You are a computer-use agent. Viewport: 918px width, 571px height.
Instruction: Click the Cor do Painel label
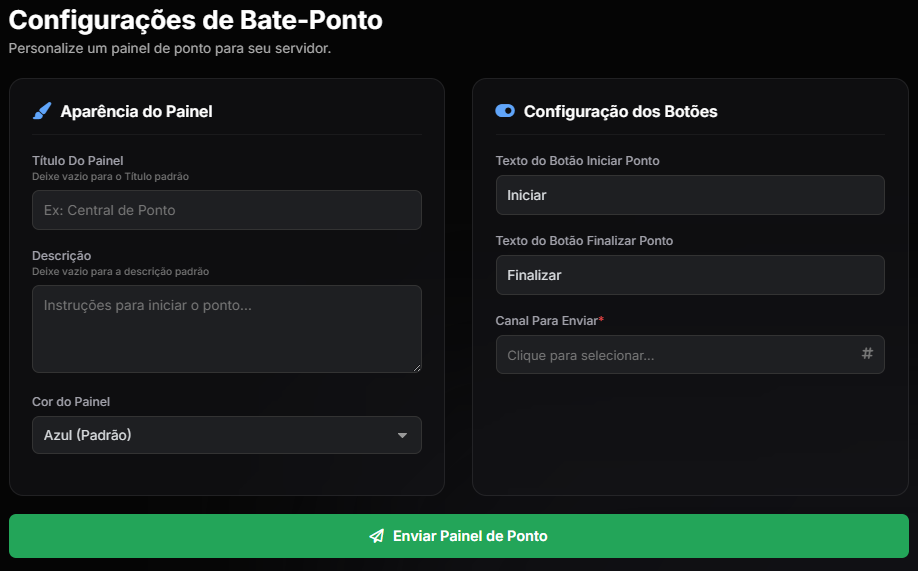[71, 401]
